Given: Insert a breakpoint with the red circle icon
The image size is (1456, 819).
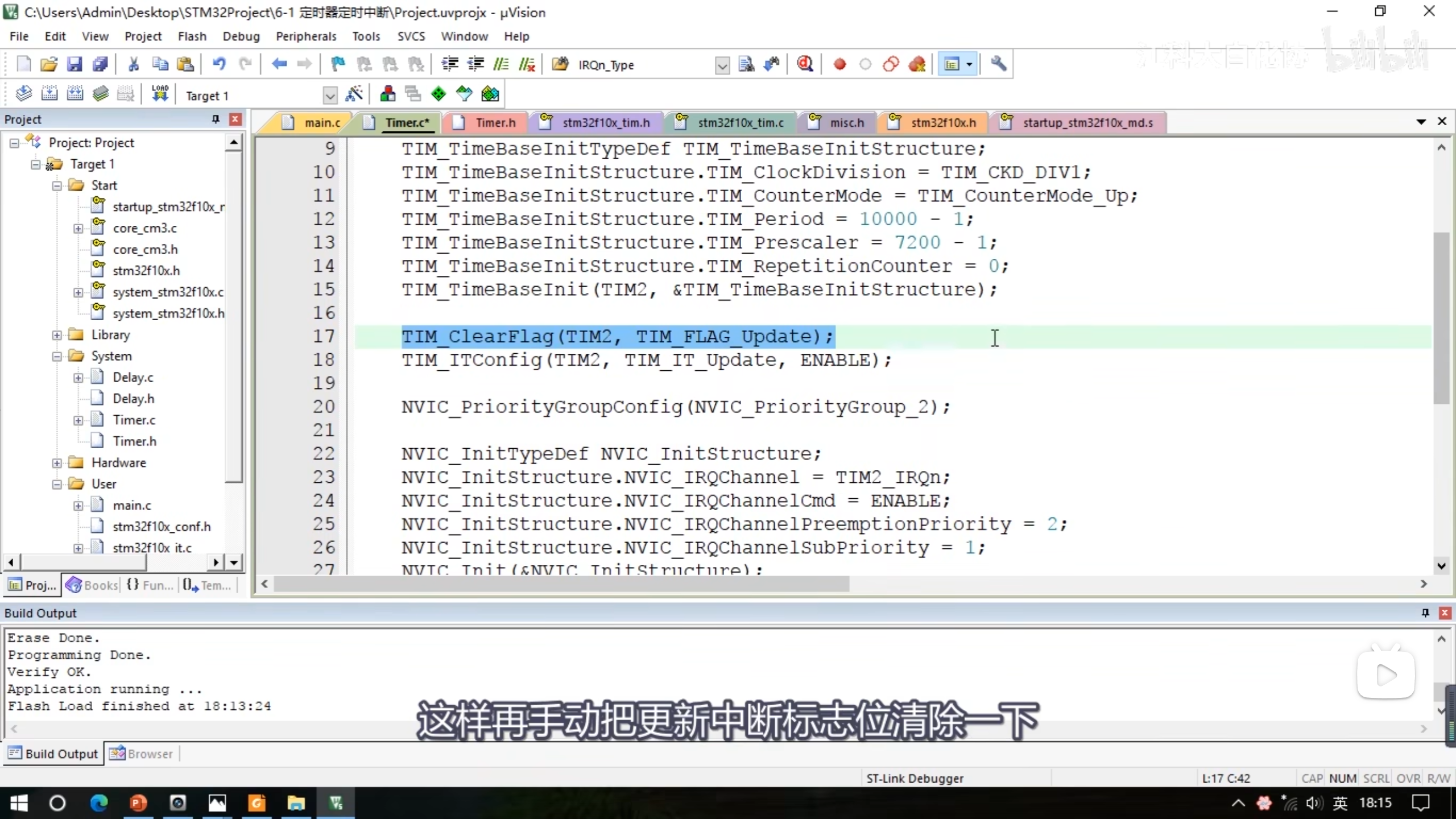Looking at the screenshot, I should pyautogui.click(x=839, y=64).
